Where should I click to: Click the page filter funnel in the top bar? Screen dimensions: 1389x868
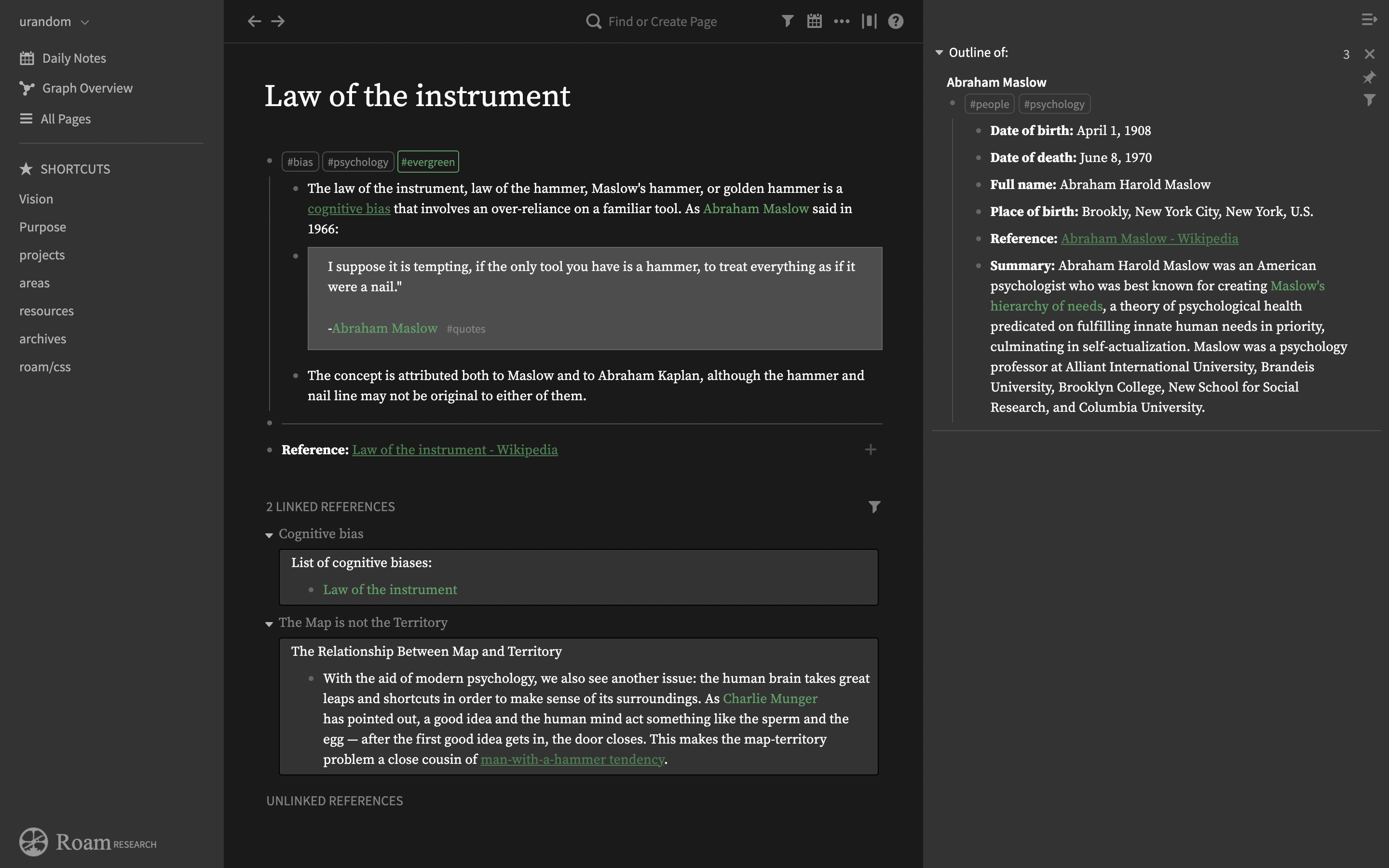(x=788, y=21)
